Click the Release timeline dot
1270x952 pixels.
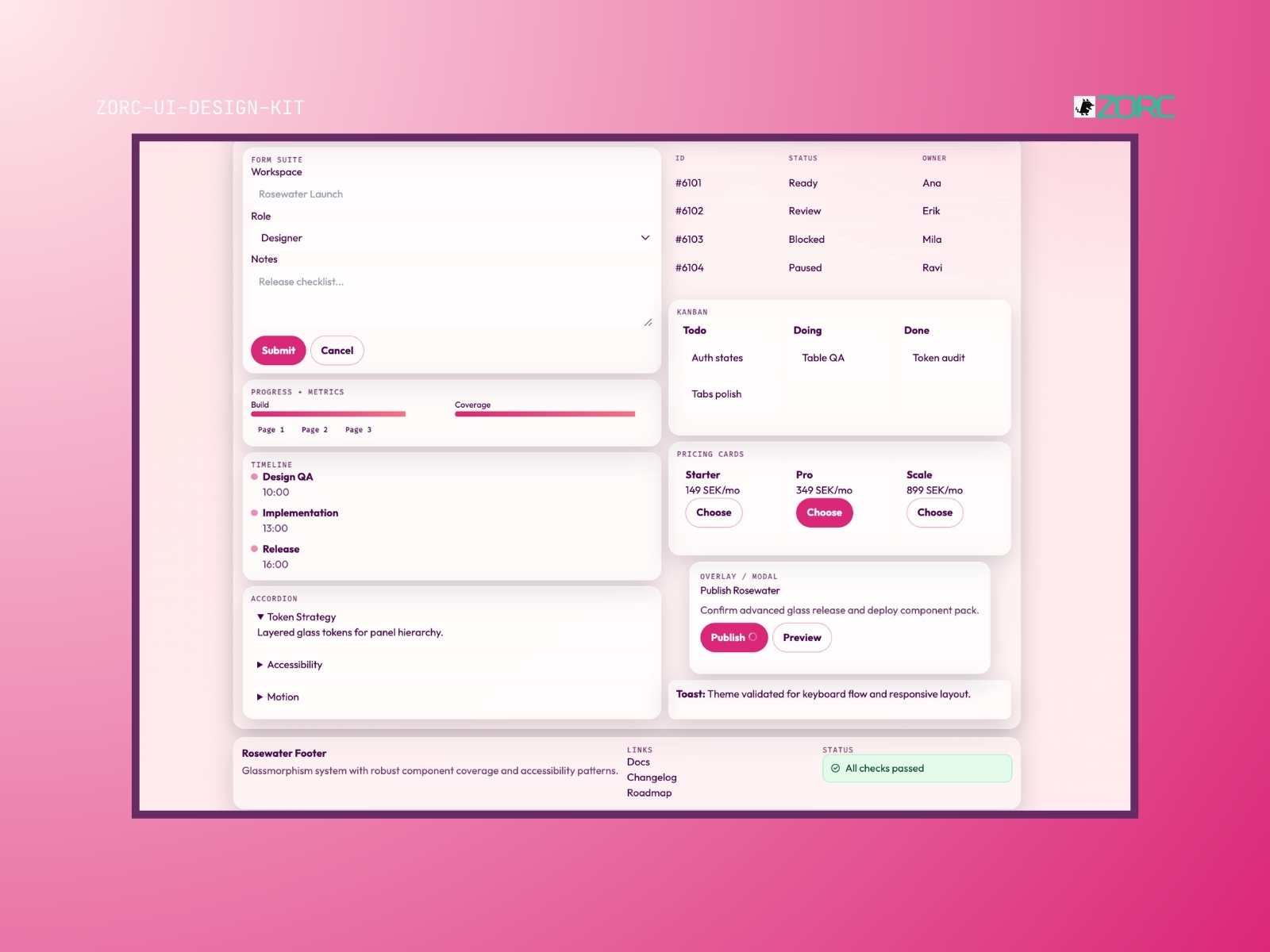254,549
